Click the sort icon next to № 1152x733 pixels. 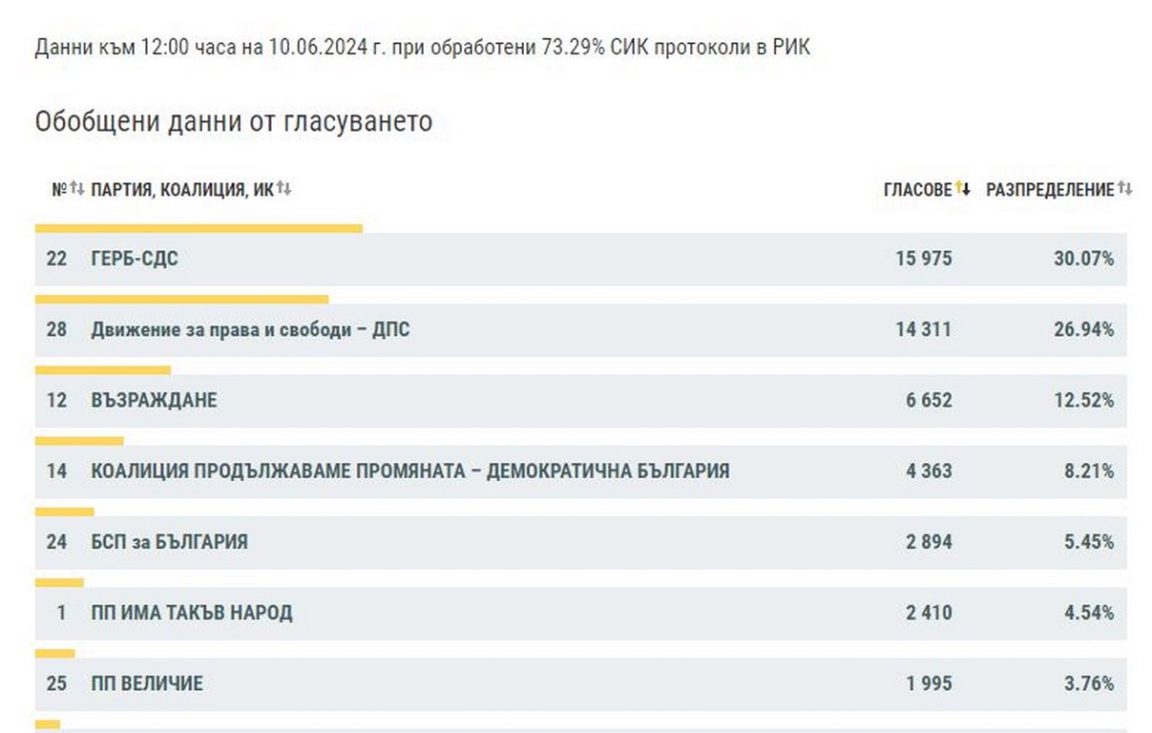click(77, 189)
